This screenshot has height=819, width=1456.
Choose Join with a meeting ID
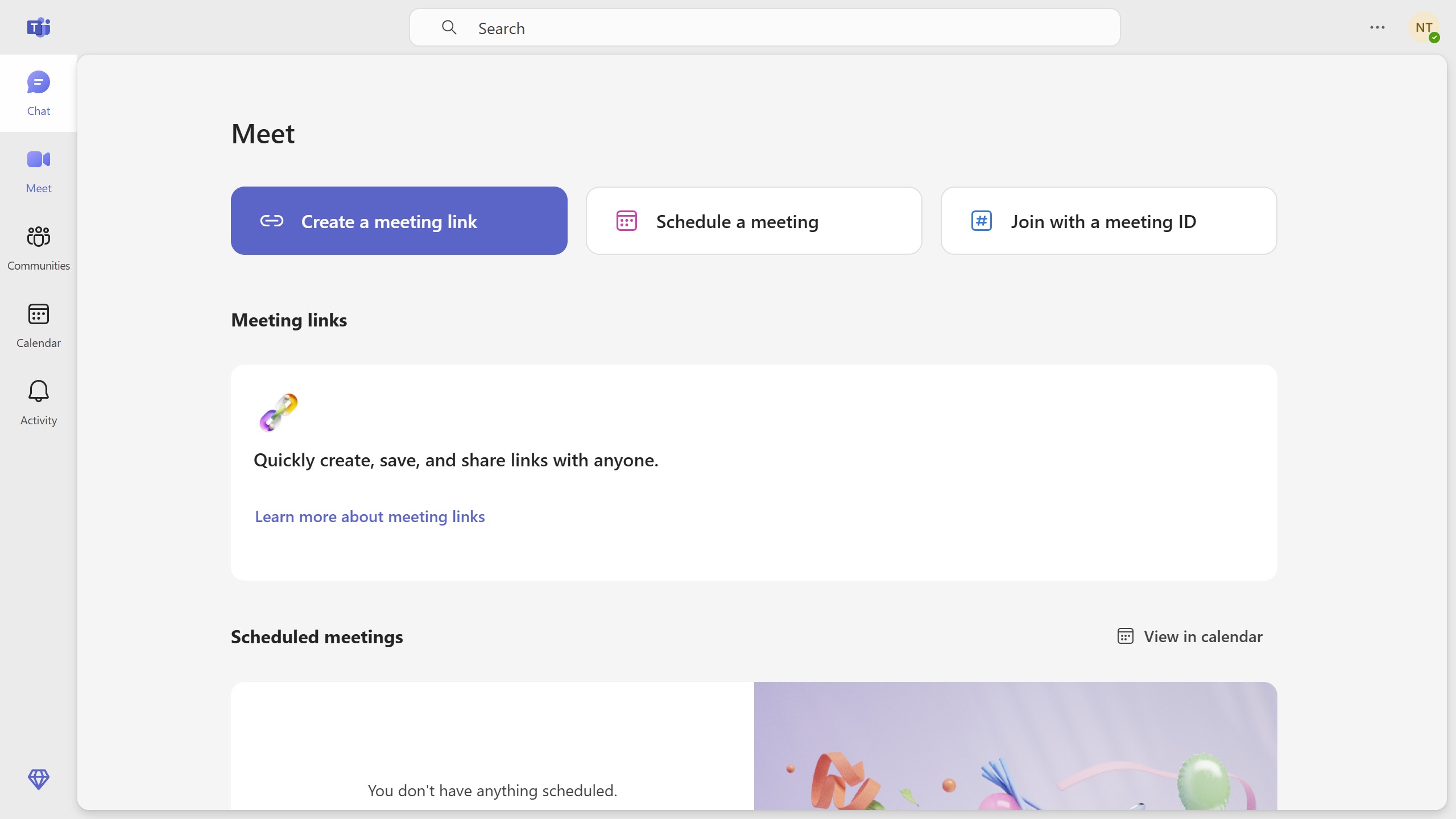(x=1108, y=221)
